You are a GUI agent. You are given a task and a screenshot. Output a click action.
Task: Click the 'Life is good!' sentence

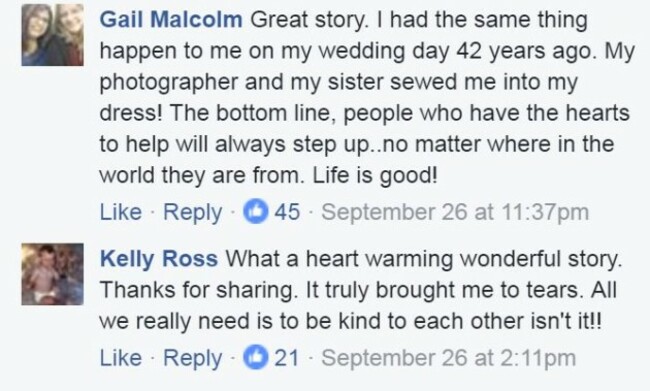375,176
